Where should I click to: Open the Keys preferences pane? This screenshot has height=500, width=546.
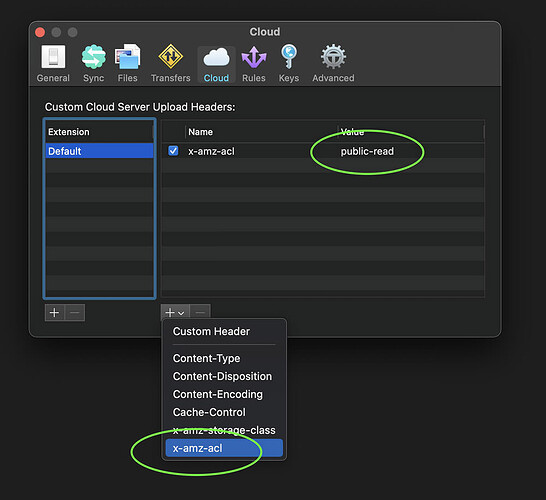[289, 63]
